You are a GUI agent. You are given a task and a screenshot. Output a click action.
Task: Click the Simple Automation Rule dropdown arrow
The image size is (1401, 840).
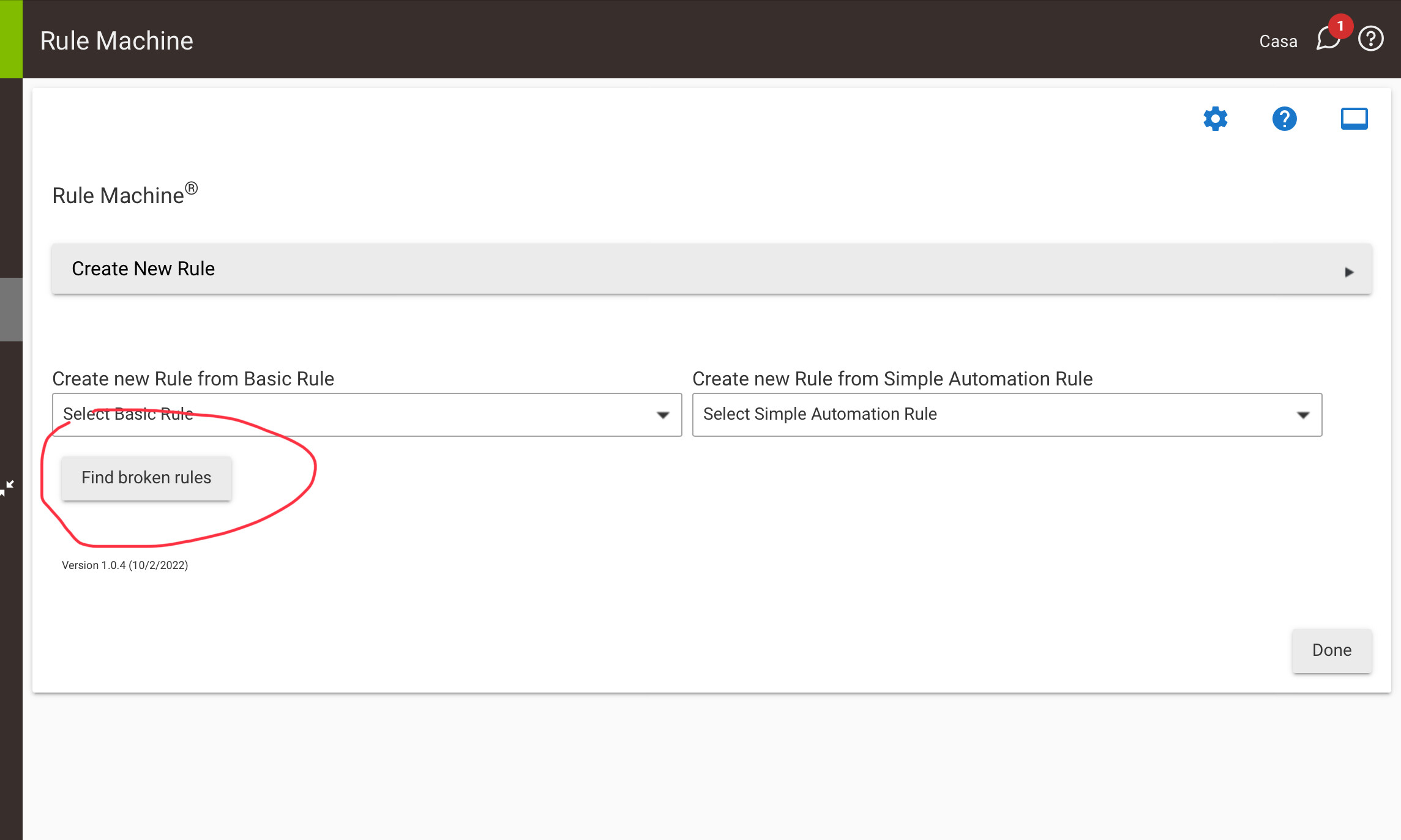point(1302,415)
